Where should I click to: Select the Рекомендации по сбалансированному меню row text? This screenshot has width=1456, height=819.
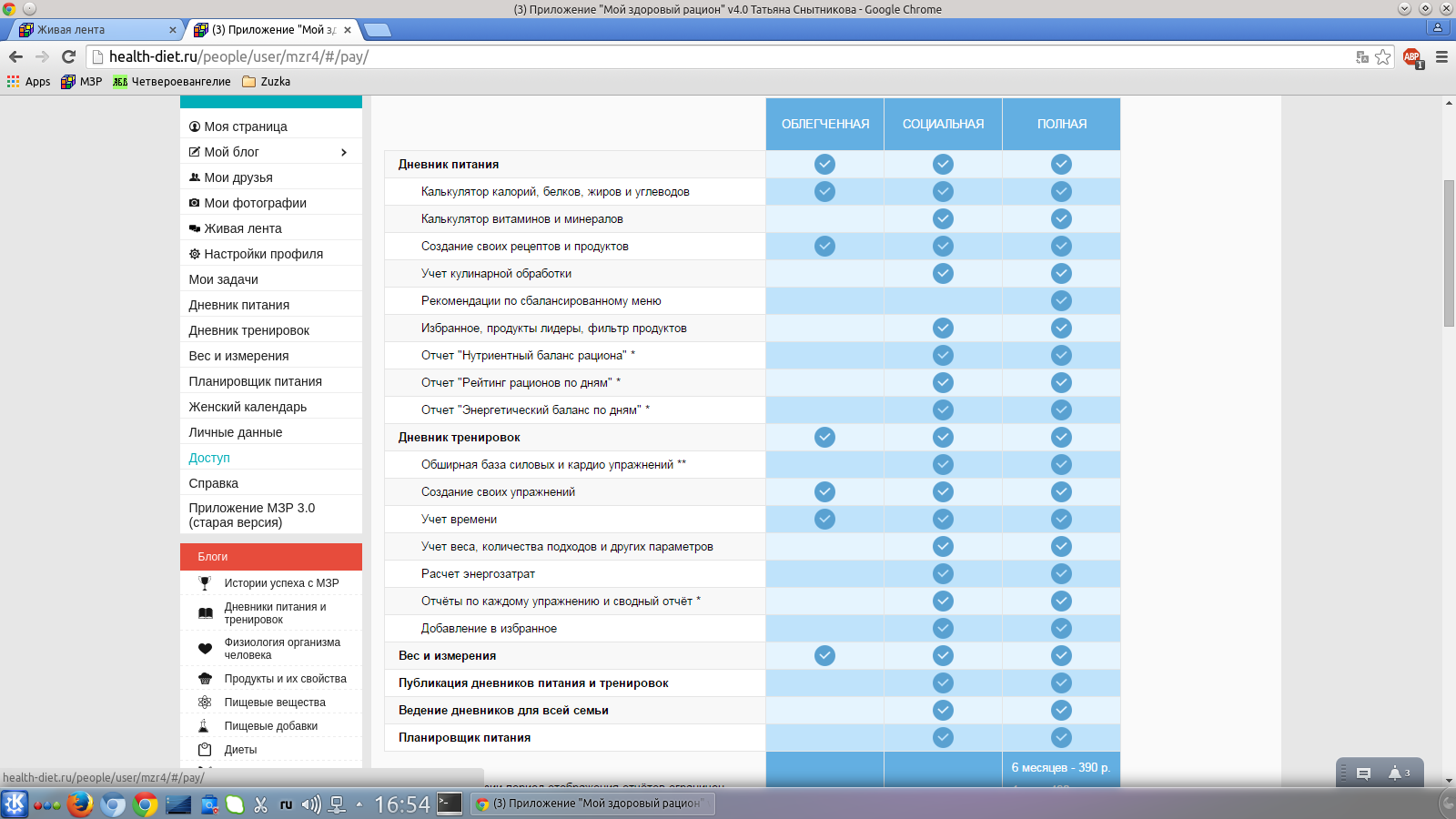coord(541,300)
